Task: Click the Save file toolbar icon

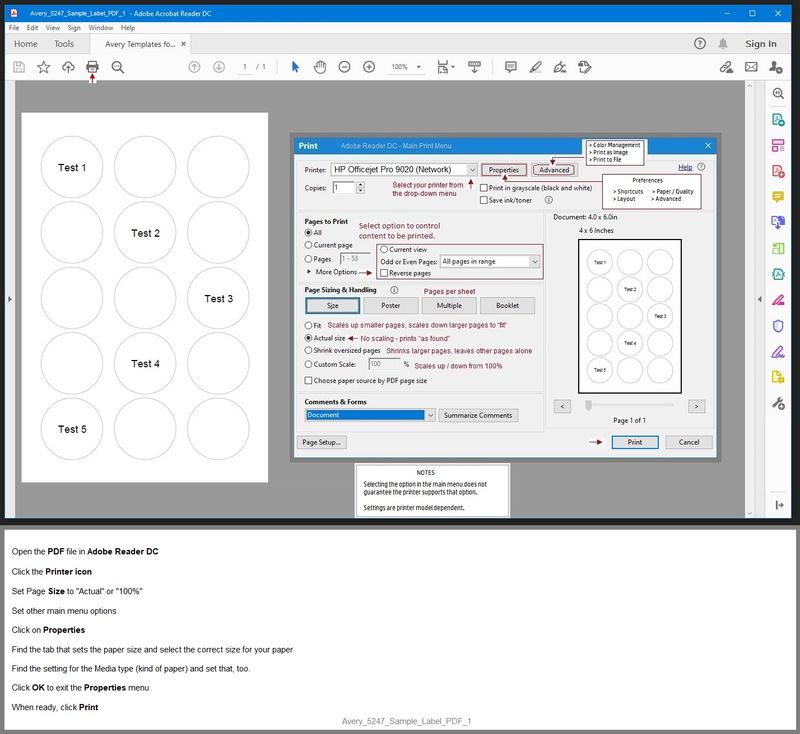Action: [x=19, y=67]
